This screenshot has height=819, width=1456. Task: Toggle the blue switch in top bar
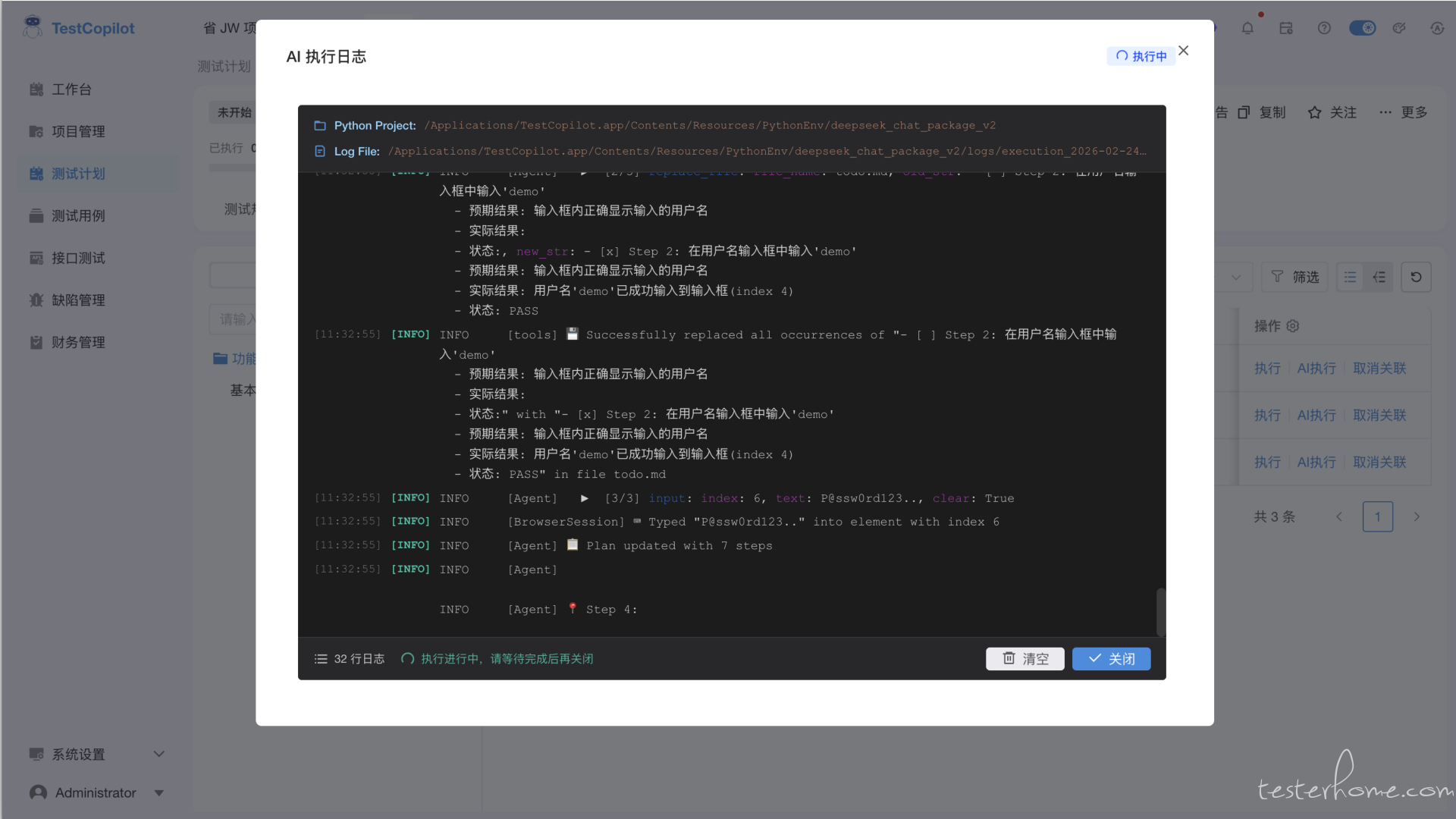click(x=1362, y=28)
